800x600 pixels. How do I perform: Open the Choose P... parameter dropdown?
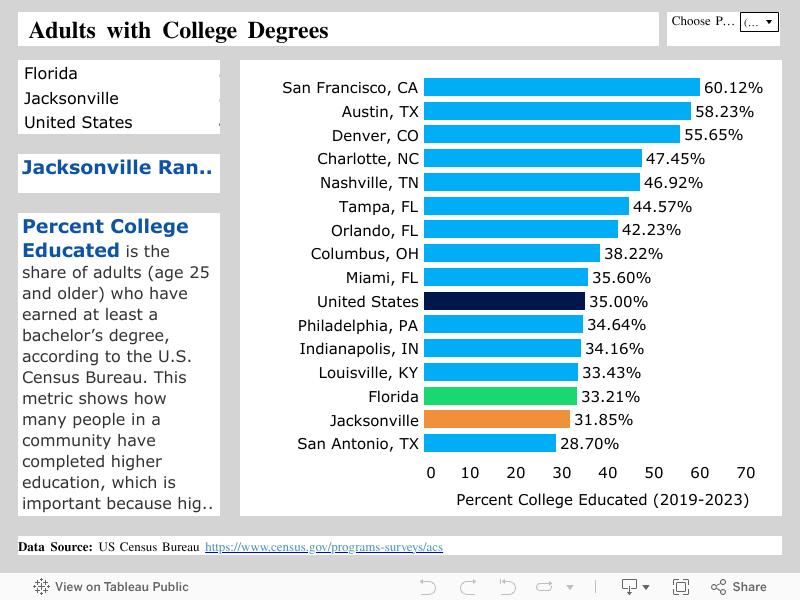click(x=759, y=21)
